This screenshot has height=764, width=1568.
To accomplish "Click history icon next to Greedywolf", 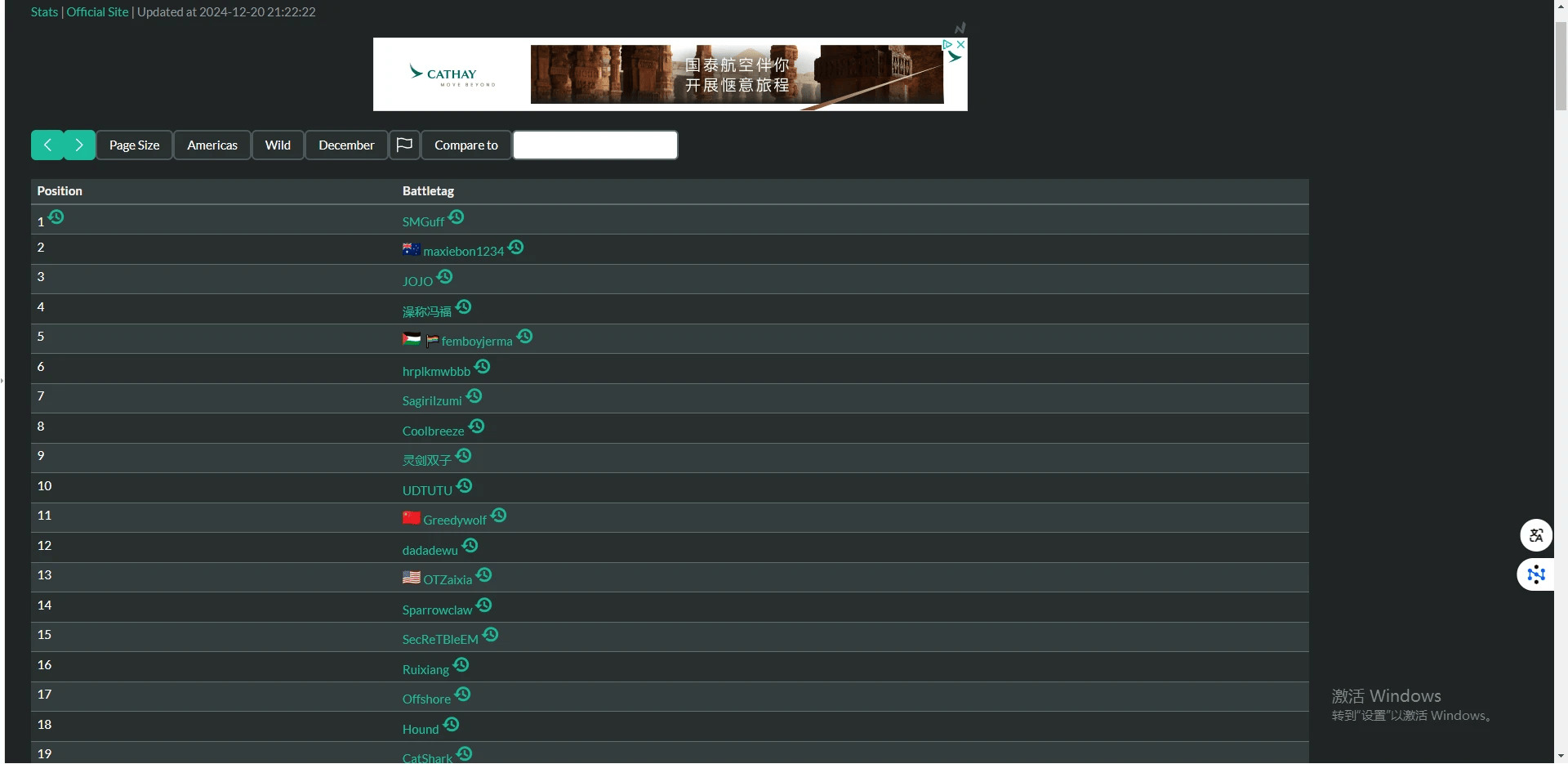I will (498, 516).
